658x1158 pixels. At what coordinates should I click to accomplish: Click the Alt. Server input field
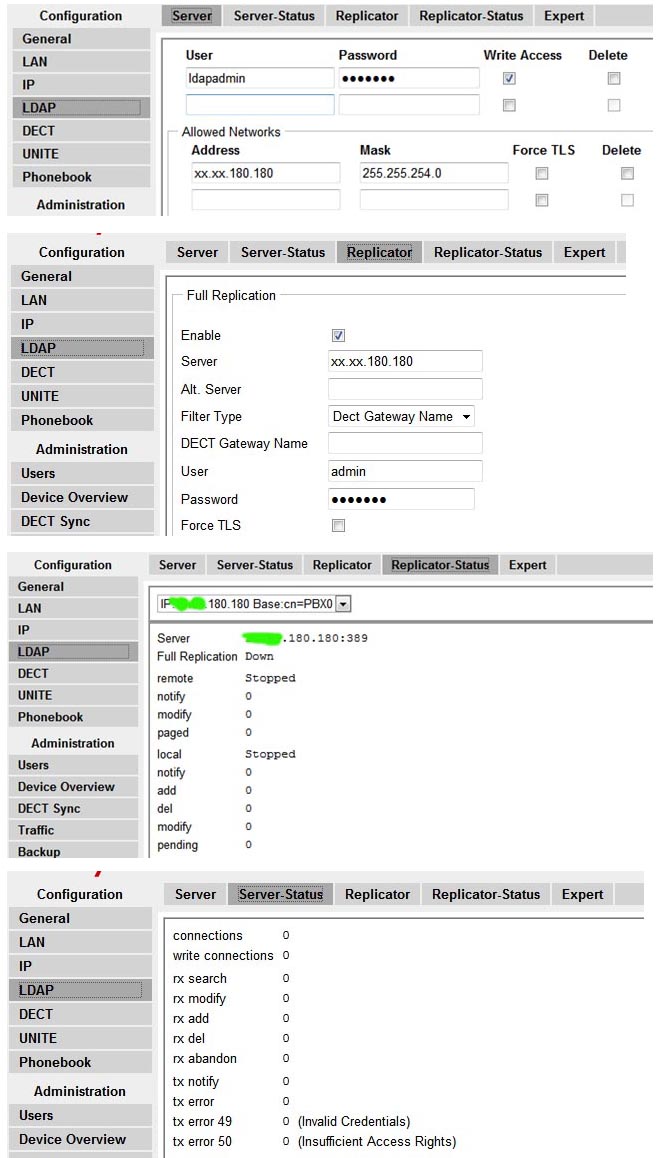tap(405, 389)
